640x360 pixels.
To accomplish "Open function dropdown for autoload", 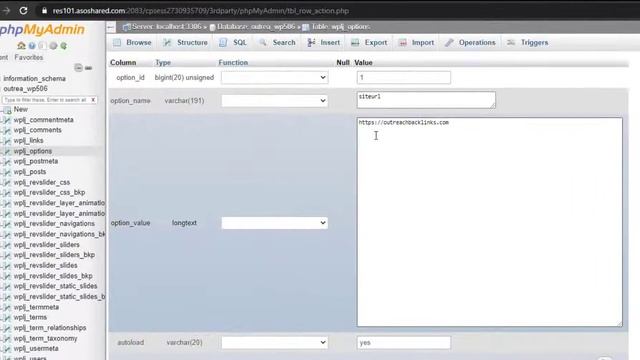I will pyautogui.click(x=274, y=342).
